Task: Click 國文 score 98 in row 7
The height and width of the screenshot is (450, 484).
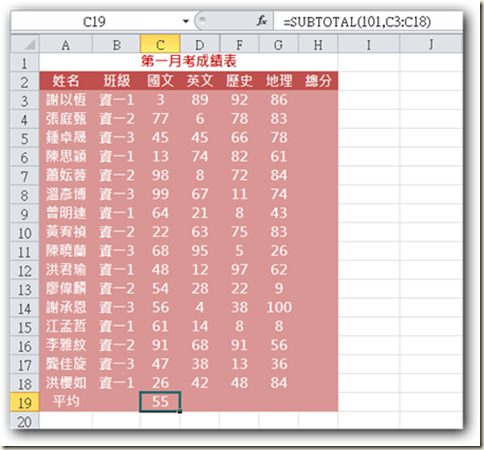Action: (160, 175)
